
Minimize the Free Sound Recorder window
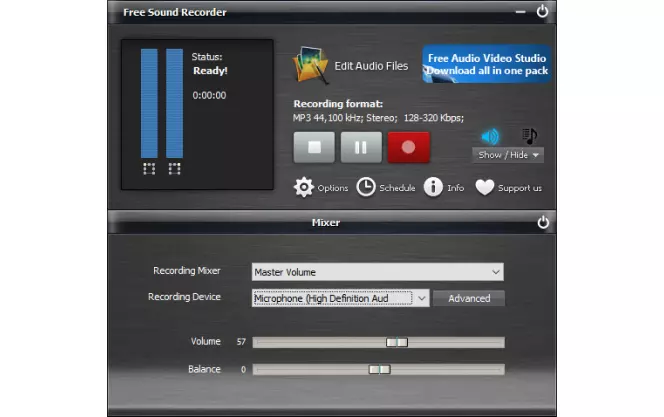[520, 12]
